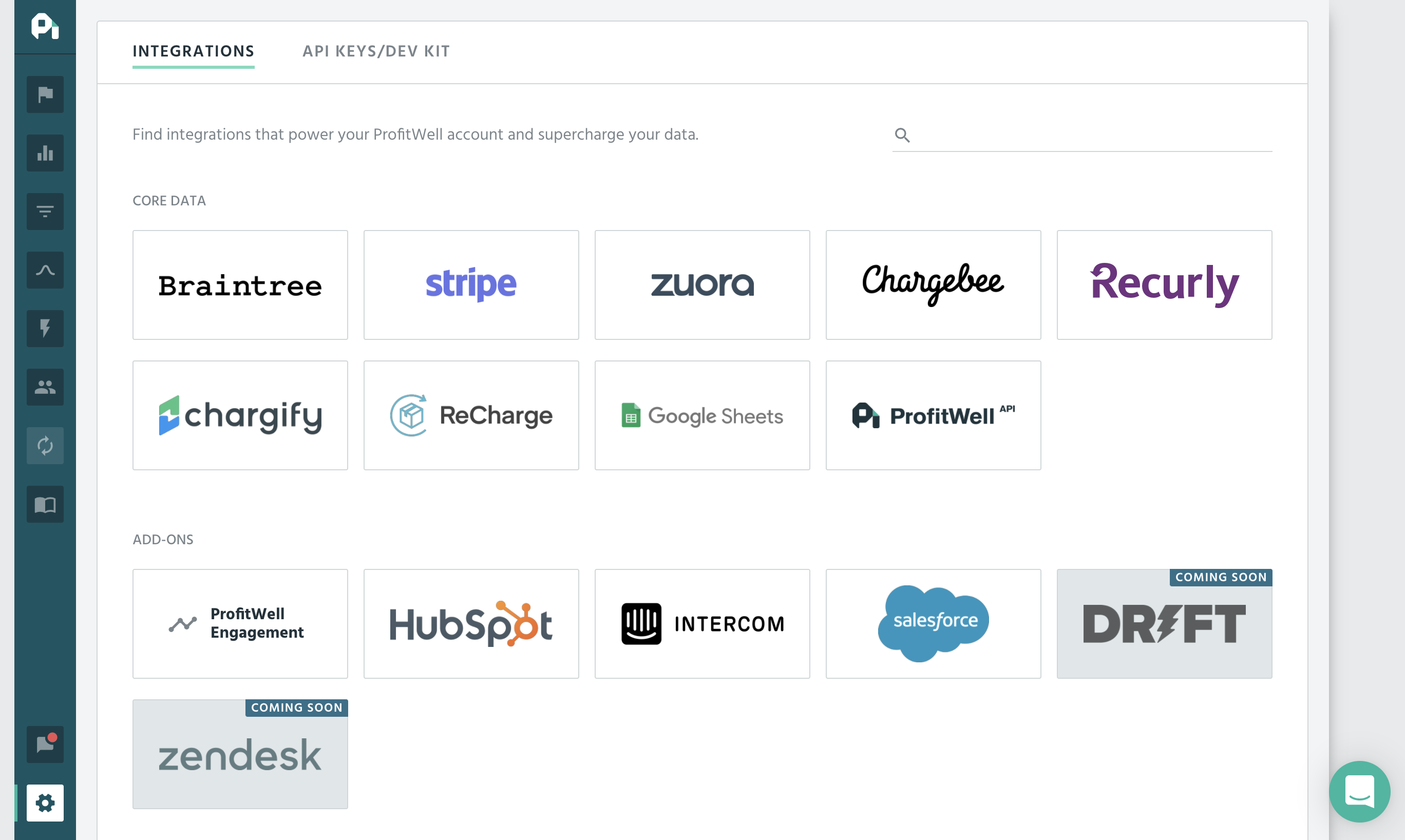
Task: Open the ProfitWell logo home
Action: pyautogui.click(x=45, y=27)
